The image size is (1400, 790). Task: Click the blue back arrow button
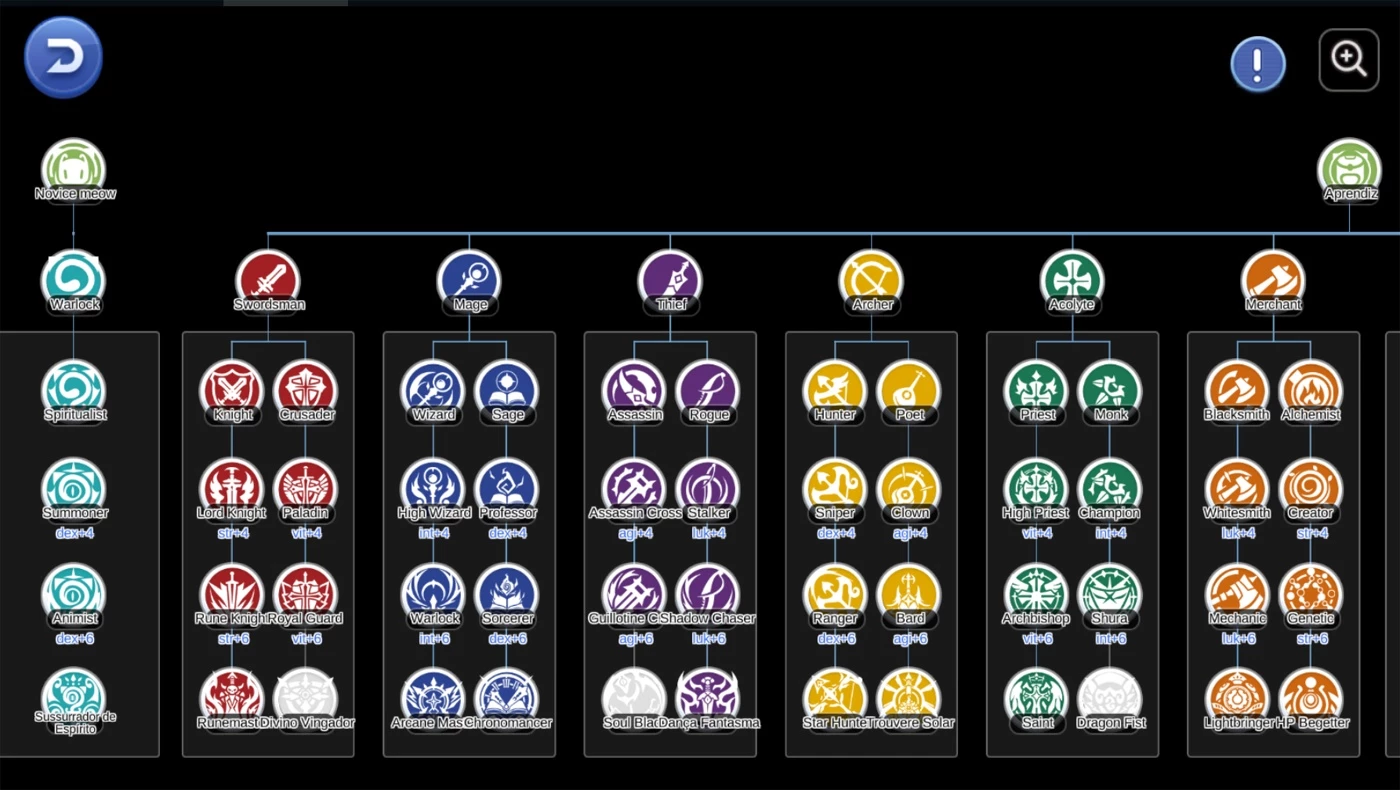[64, 58]
